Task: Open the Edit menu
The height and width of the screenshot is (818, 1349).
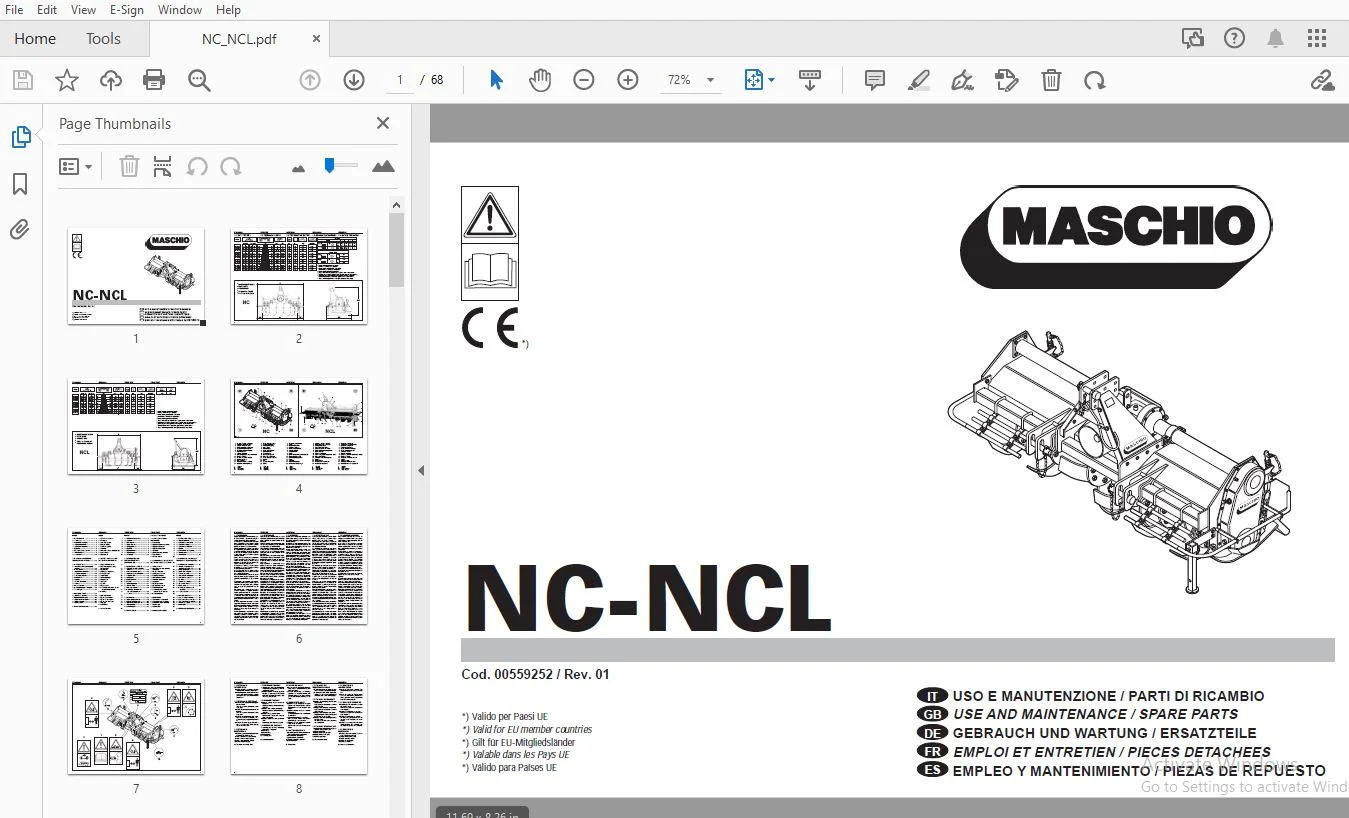Action: click(47, 10)
